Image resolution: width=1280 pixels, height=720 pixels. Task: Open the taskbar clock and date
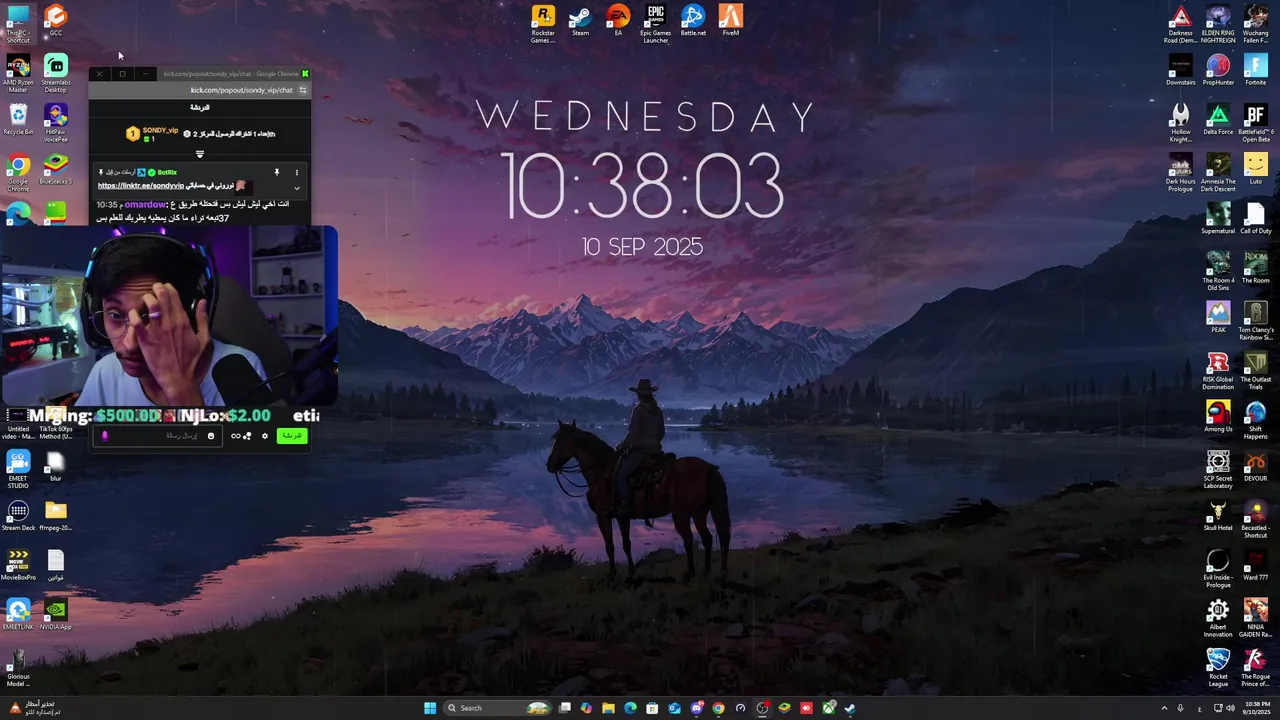tap(1257, 708)
